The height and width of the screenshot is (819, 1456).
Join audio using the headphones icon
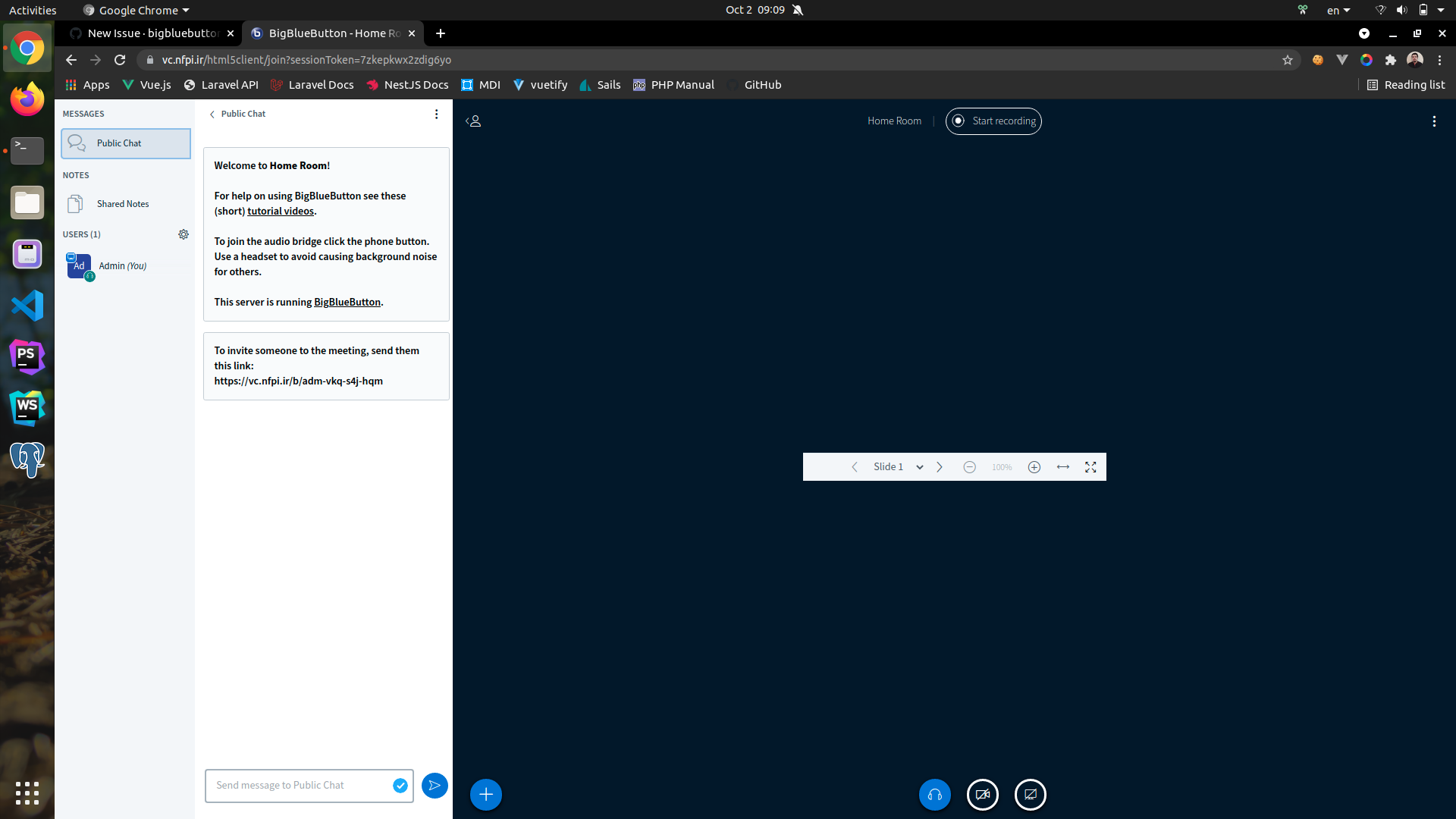pos(934,794)
